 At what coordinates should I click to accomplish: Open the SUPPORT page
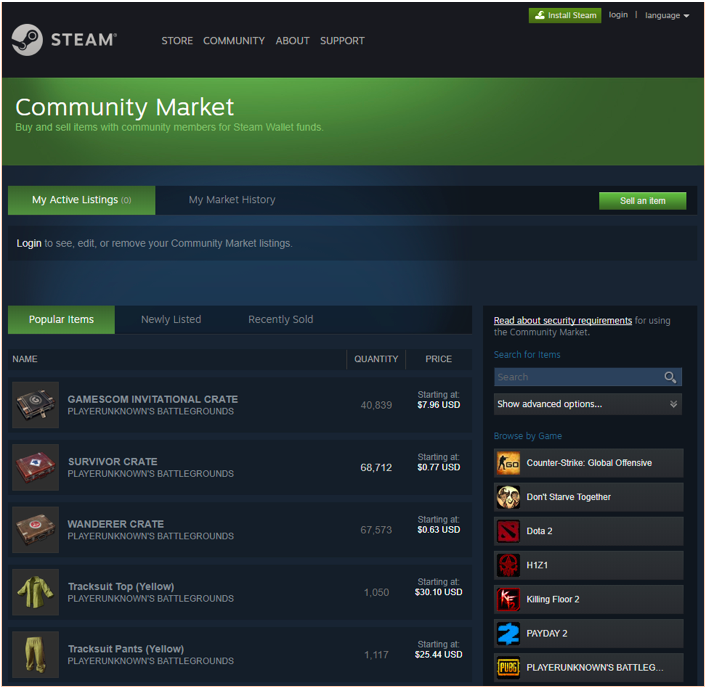click(342, 41)
